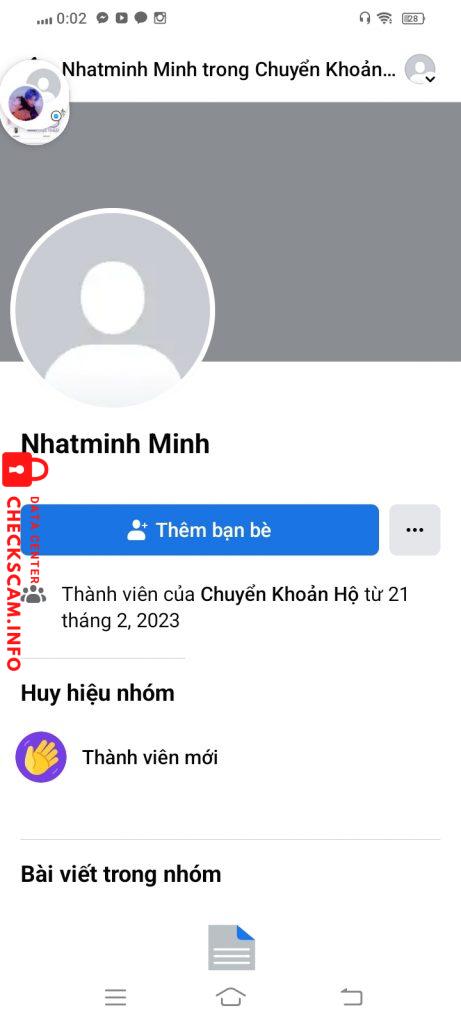Viewport: 461px width, 1024px height.
Task: Tap the waving hand new member badge
Action: (41, 757)
